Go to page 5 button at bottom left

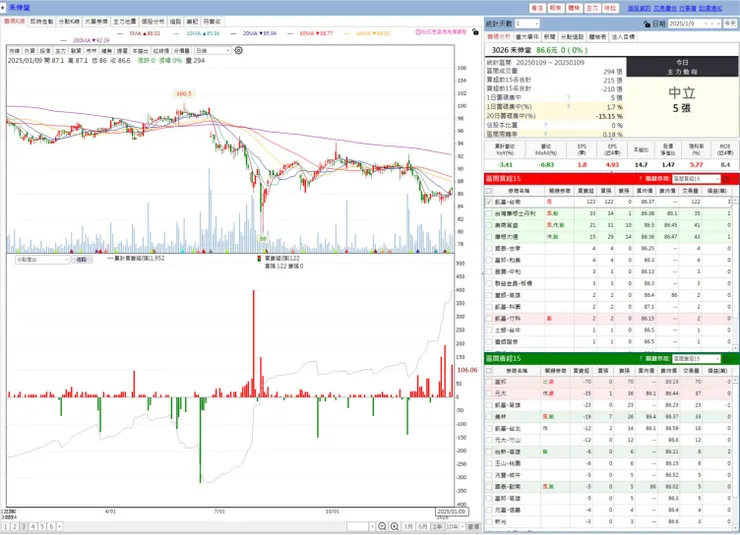(42, 527)
